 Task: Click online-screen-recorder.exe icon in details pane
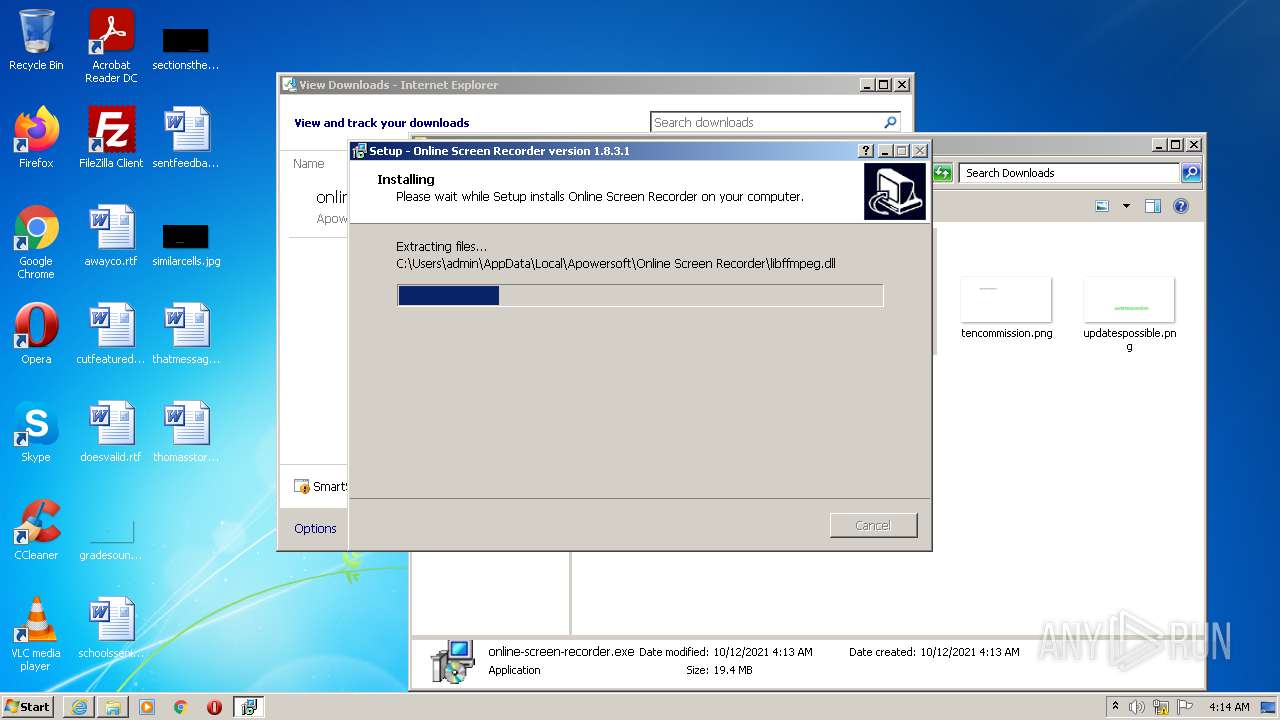pos(452,661)
